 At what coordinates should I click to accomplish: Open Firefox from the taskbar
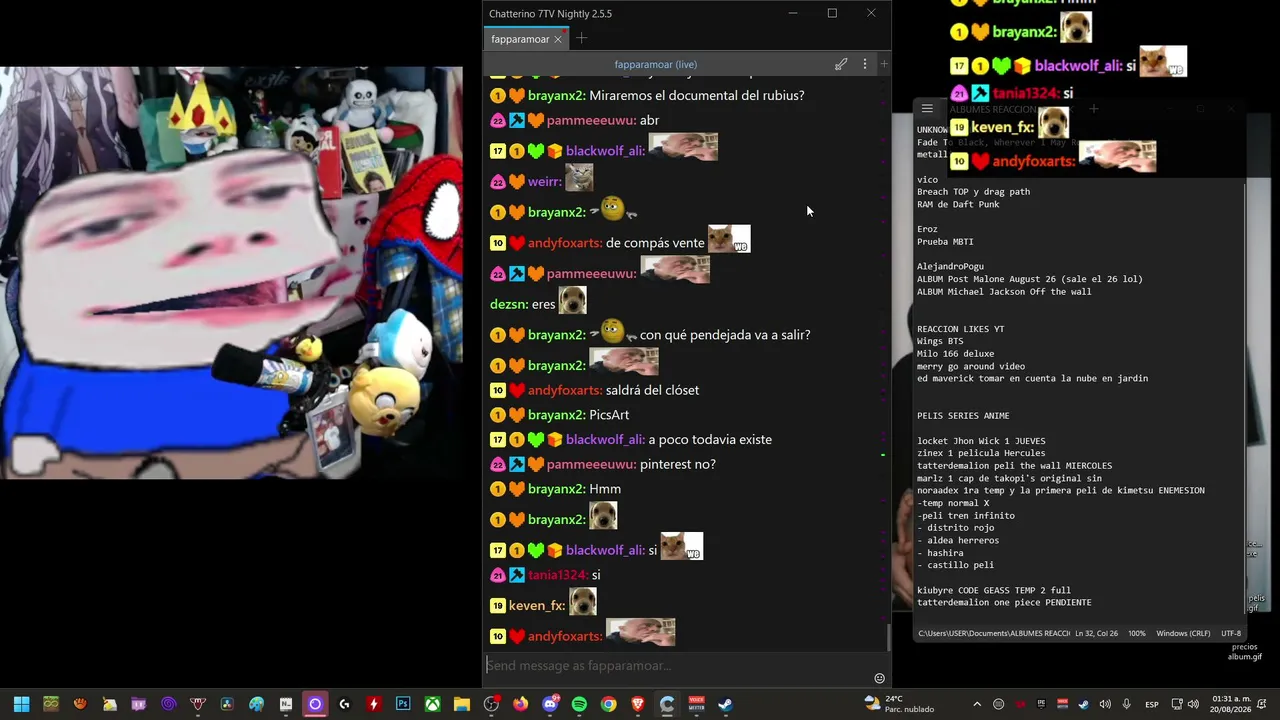[520, 704]
